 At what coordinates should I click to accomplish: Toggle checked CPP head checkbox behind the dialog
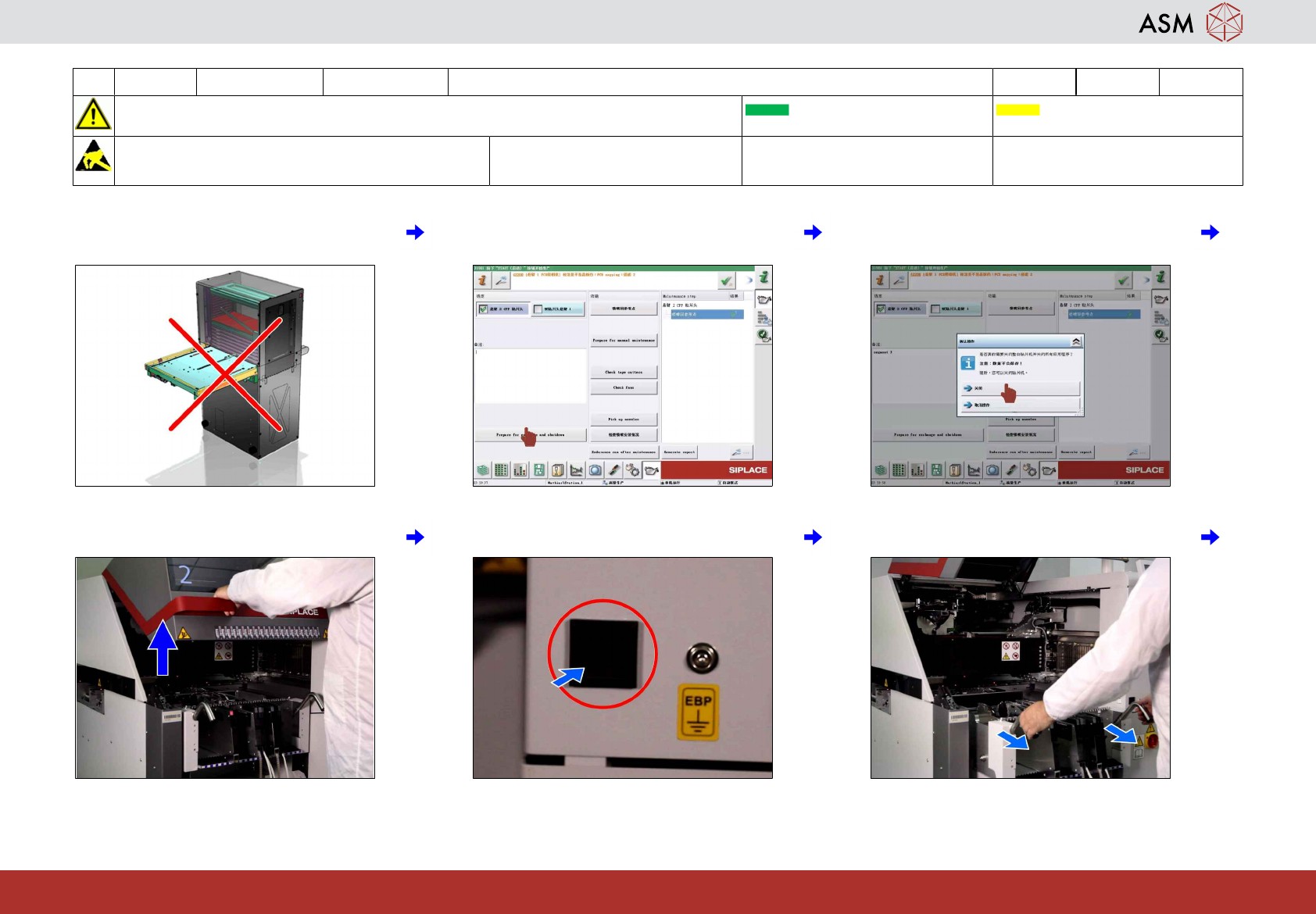(881, 309)
